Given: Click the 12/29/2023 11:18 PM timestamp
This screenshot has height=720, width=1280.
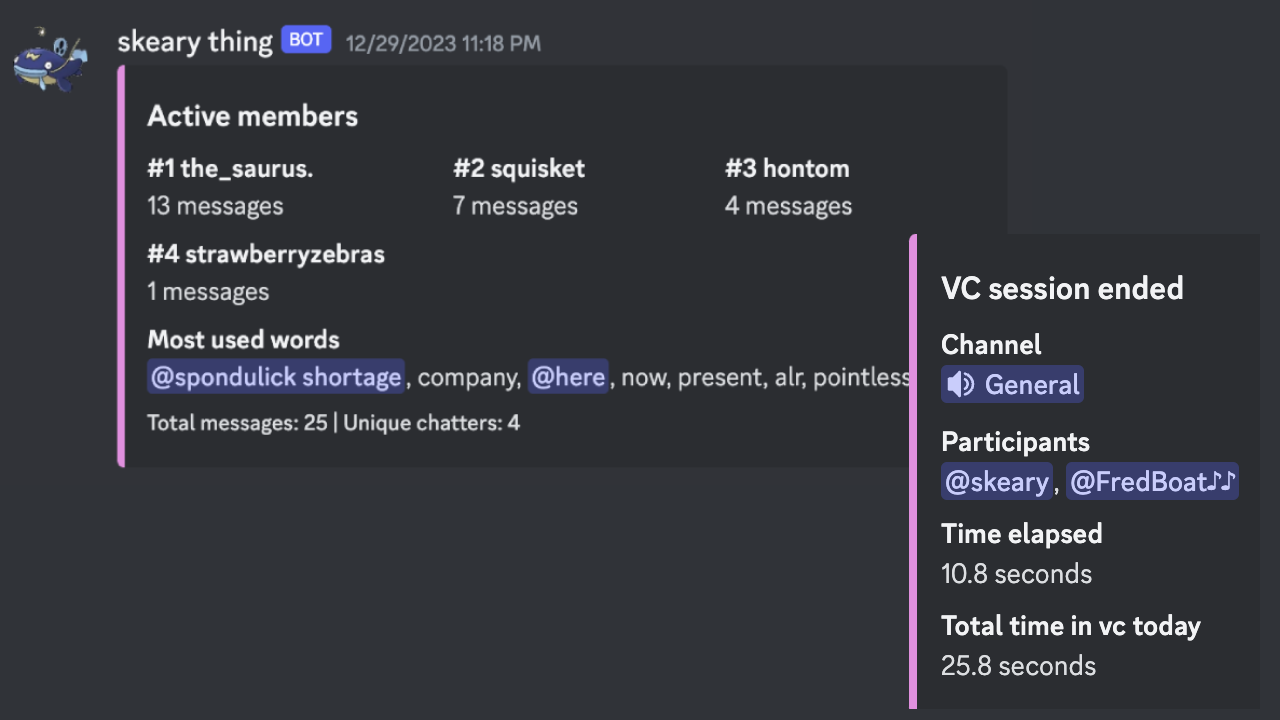Looking at the screenshot, I should (443, 43).
